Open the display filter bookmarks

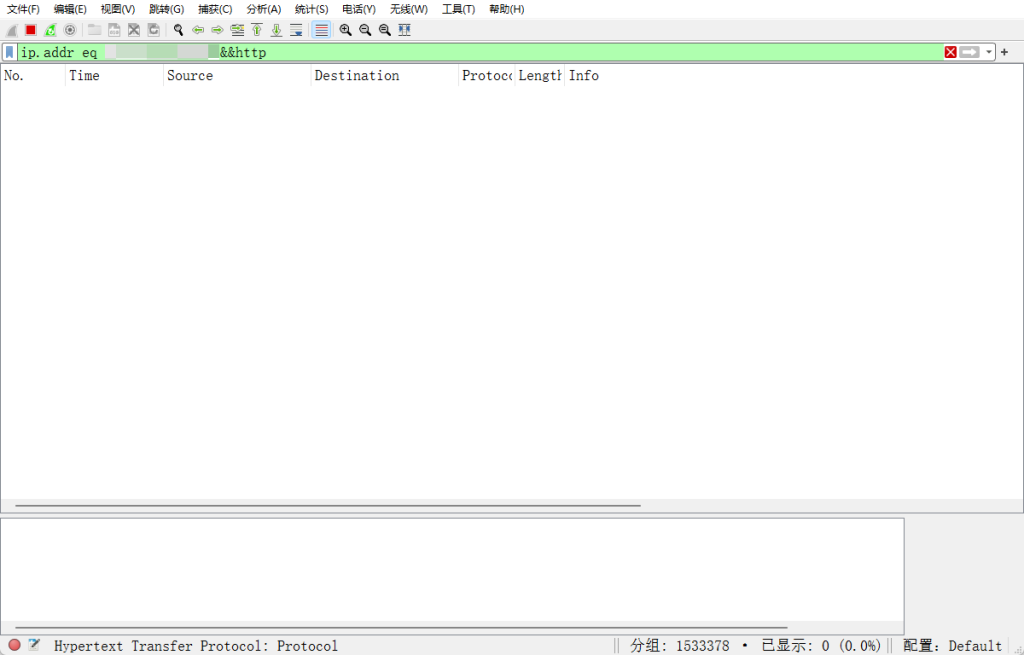[x=10, y=52]
